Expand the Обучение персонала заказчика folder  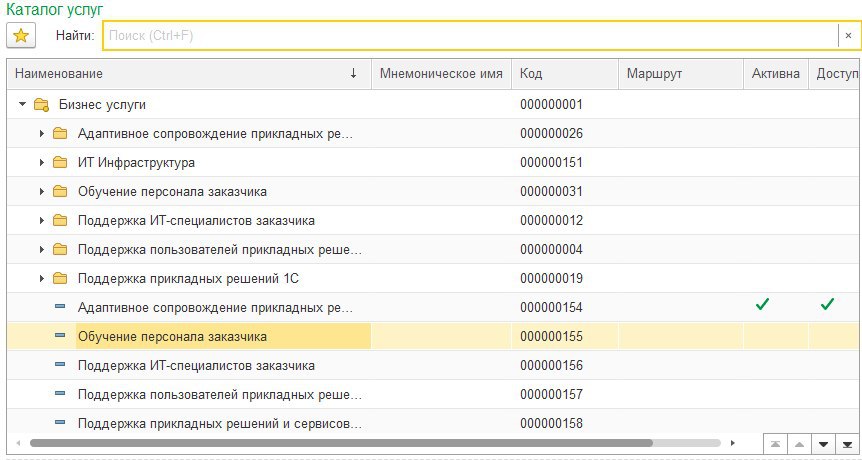pyautogui.click(x=42, y=191)
